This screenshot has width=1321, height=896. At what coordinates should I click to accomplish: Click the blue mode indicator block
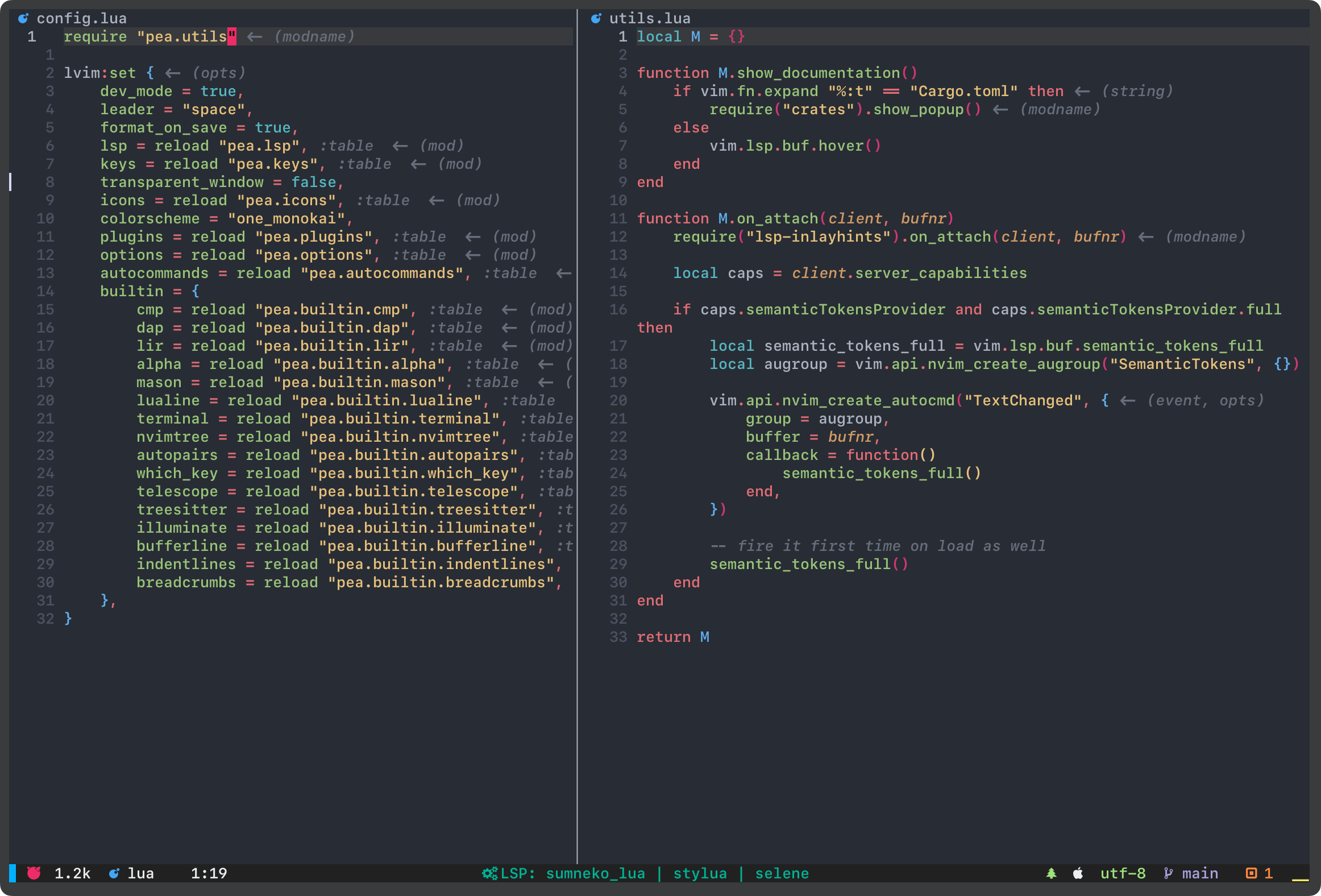pos(13,873)
